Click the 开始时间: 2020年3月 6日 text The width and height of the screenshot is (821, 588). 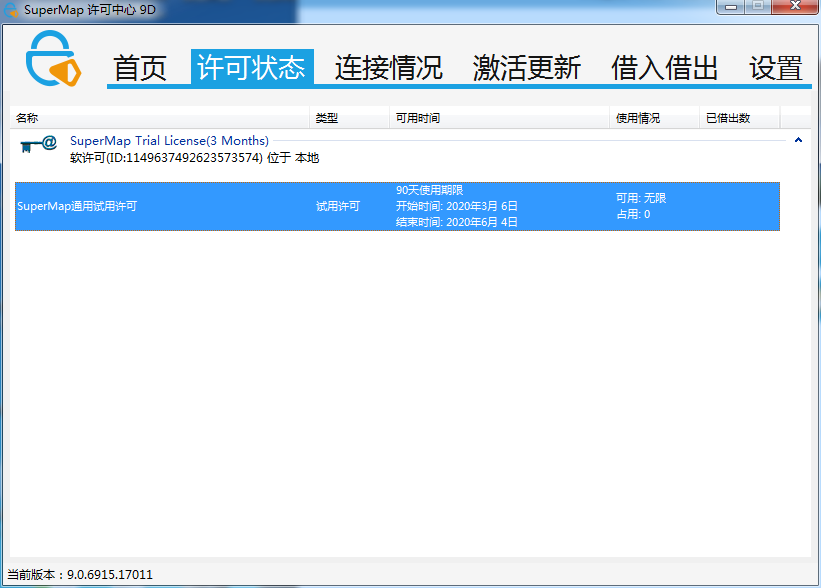click(457, 206)
